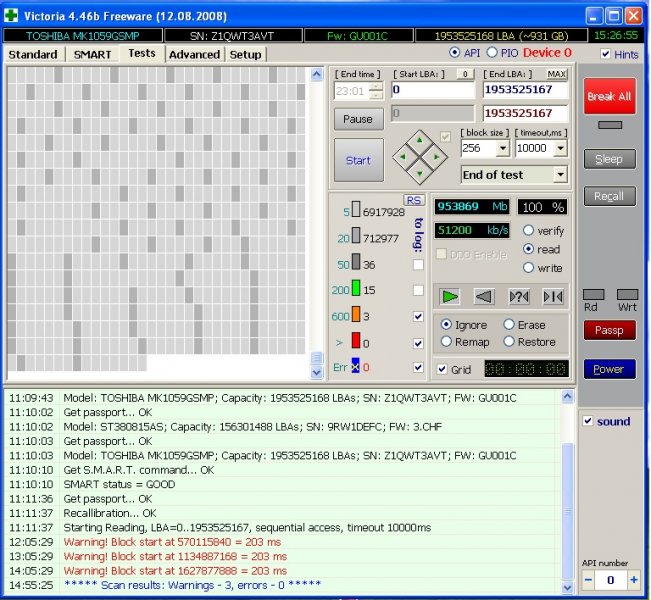Click the MAX button above End LBA
Screen dimensions: 651x600
coord(557,74)
